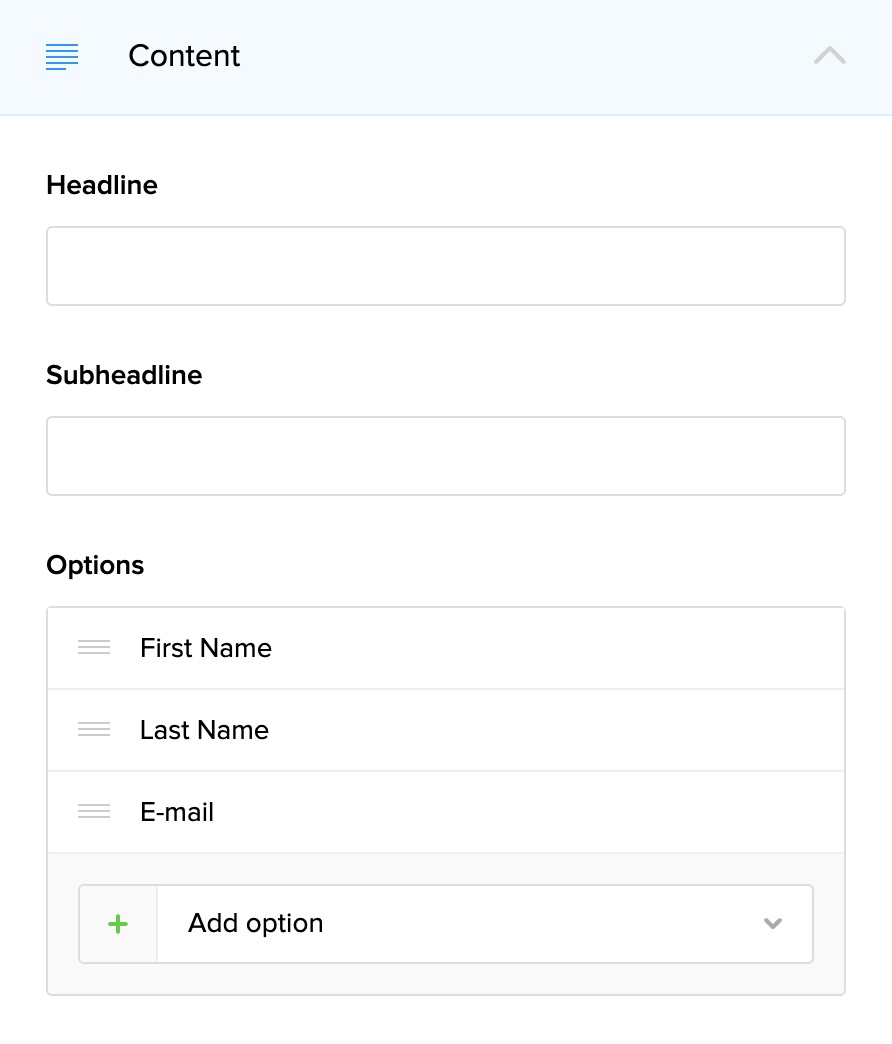Click the Add option dropdown arrow
This screenshot has height=1044, width=892.
[x=772, y=924]
